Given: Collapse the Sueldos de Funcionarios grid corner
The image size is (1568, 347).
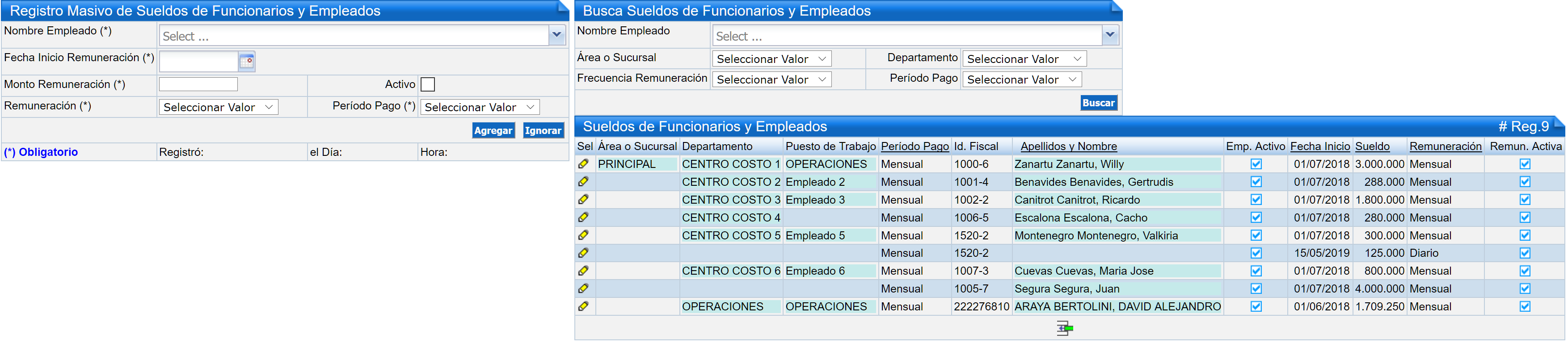Looking at the screenshot, I should pos(1559,121).
